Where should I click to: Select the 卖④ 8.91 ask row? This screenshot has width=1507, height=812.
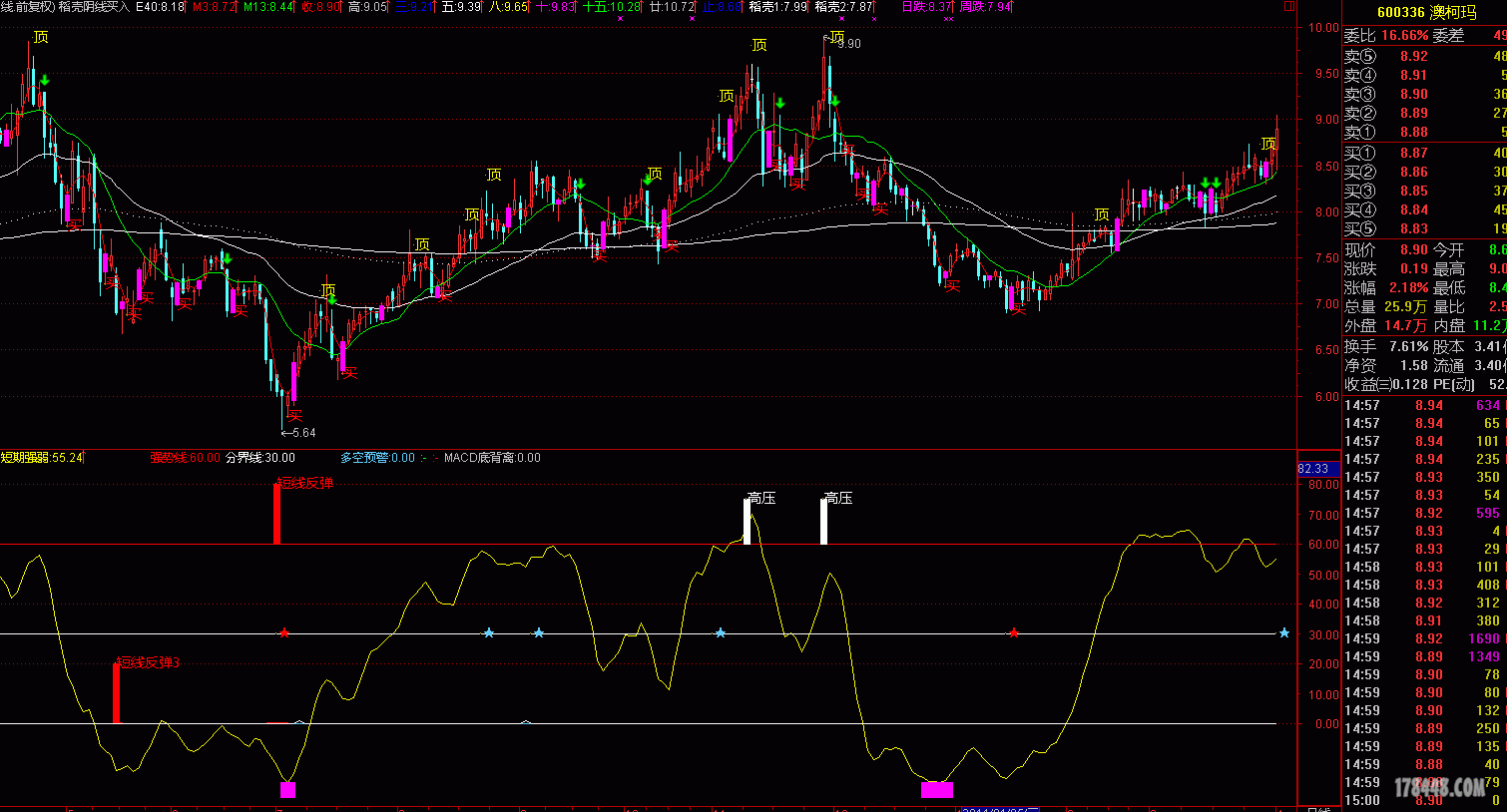1425,76
